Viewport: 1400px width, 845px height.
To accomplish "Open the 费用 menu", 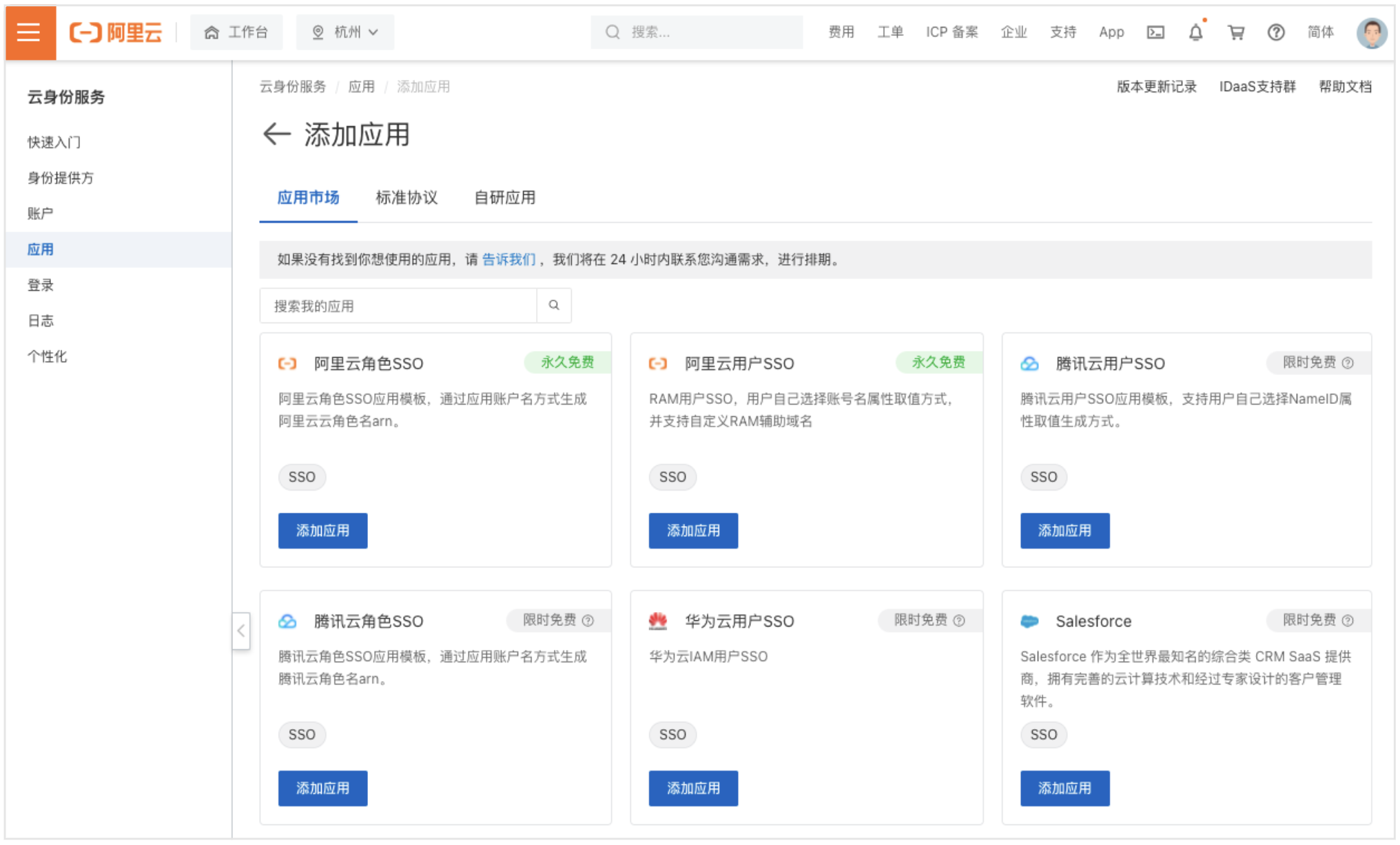I will tap(841, 32).
